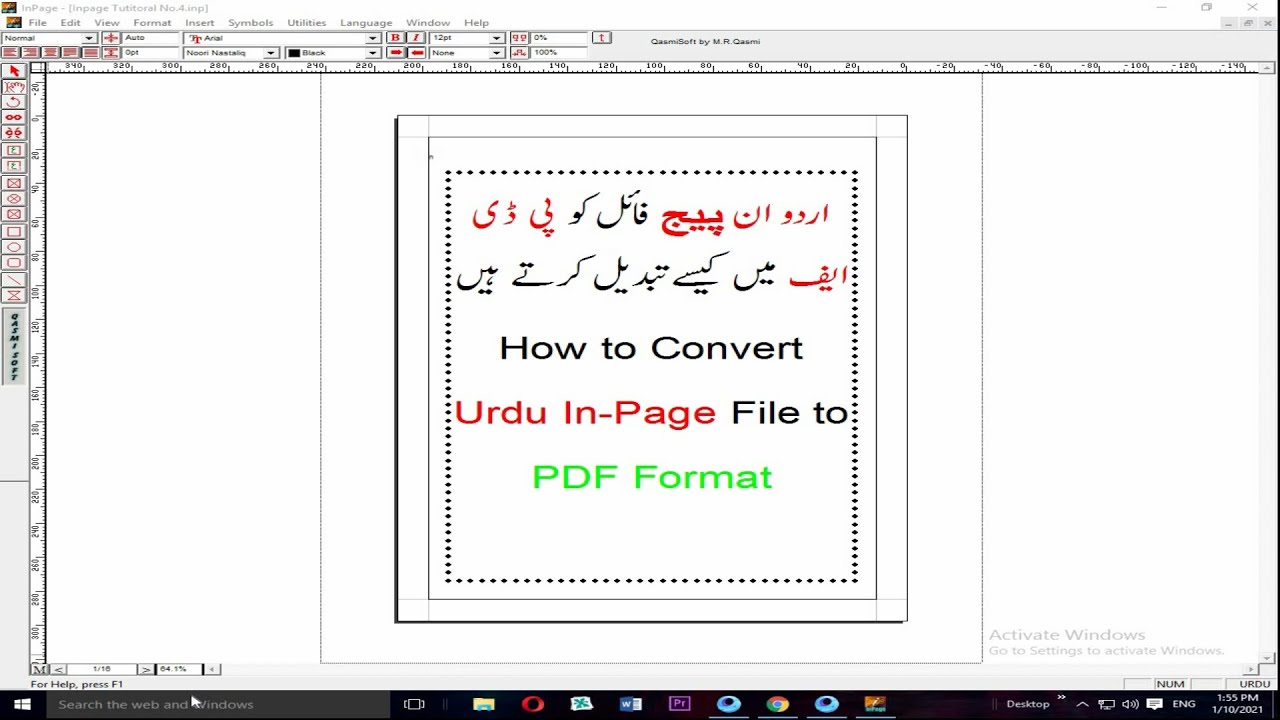Click the InPage icon in the taskbar
1280x720 pixels.
pyautogui.click(x=876, y=704)
